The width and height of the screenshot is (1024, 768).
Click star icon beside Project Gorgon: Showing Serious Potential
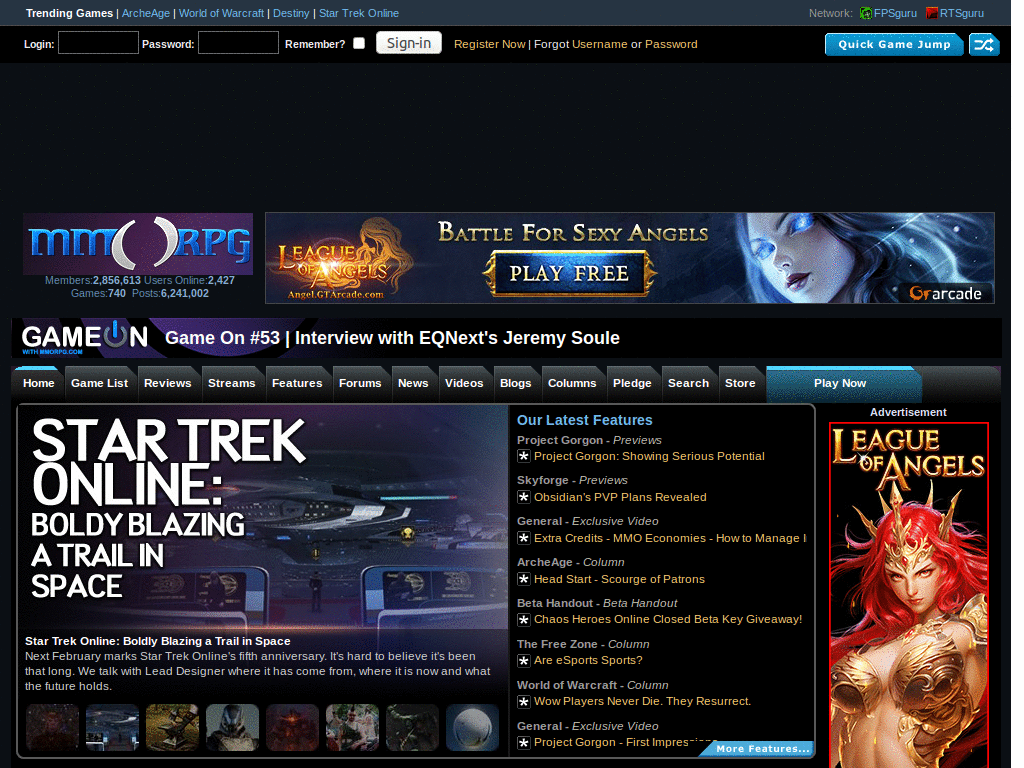point(524,456)
